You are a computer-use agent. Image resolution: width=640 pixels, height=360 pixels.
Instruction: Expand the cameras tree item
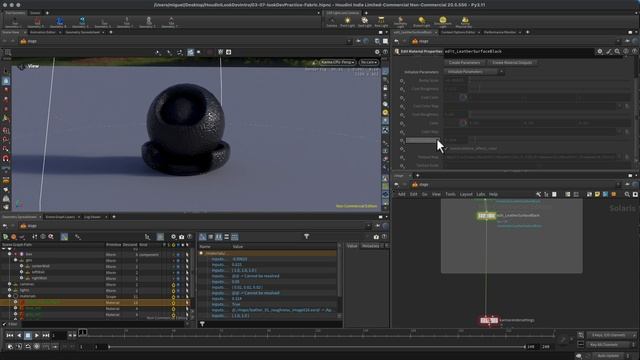tap(9, 284)
